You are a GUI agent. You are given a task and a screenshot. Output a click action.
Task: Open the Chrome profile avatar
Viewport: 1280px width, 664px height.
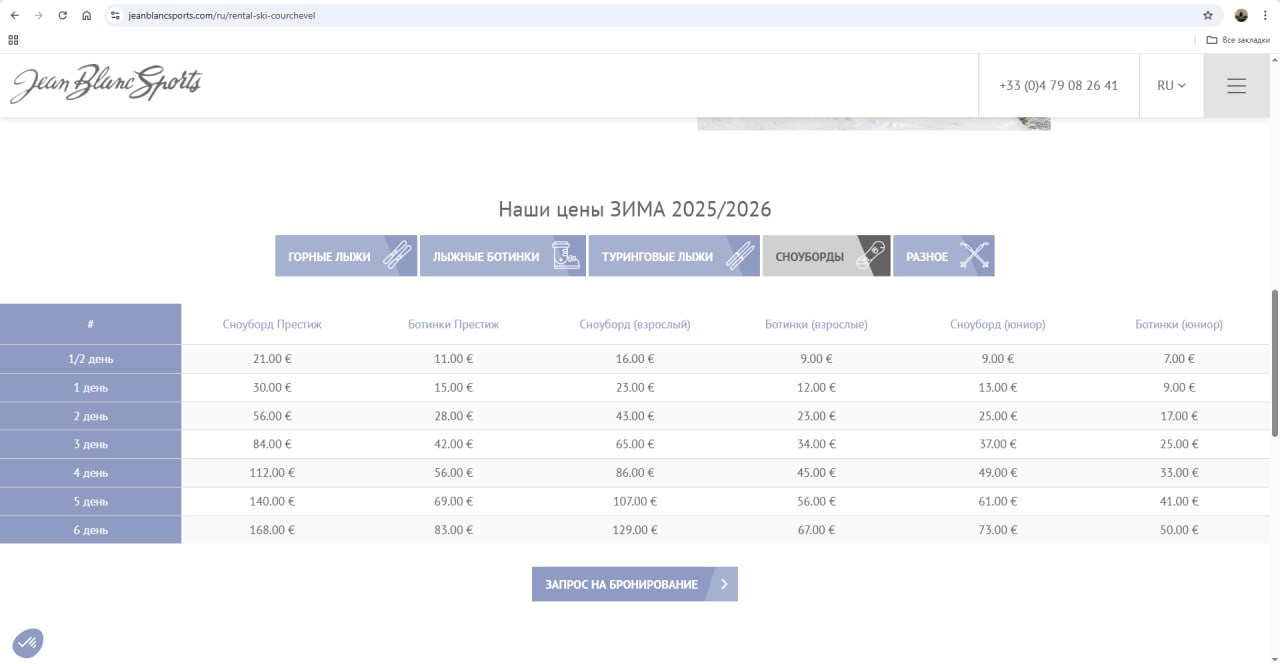pyautogui.click(x=1241, y=15)
